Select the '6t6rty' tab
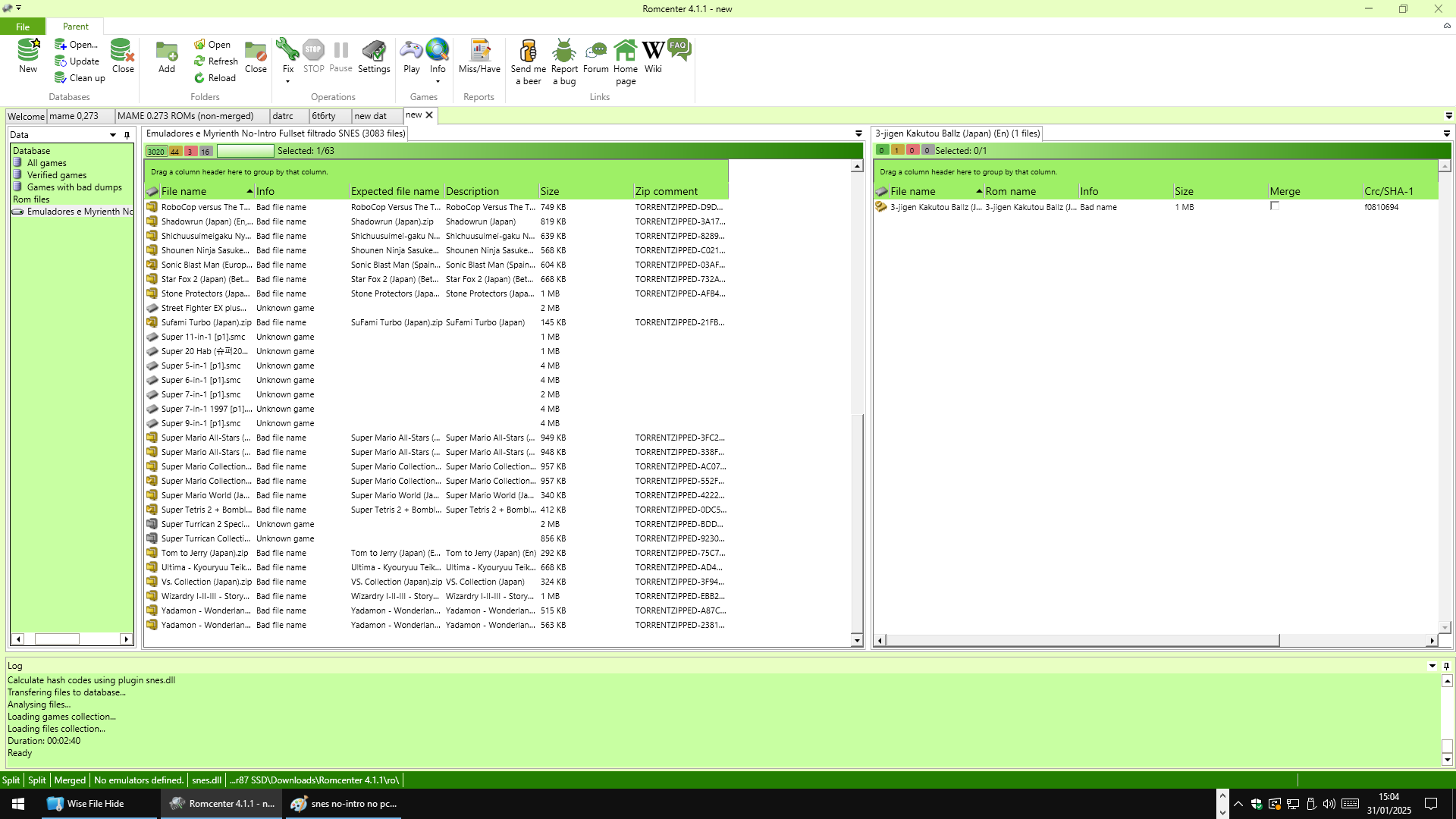This screenshot has width=1456, height=819. coord(323,115)
